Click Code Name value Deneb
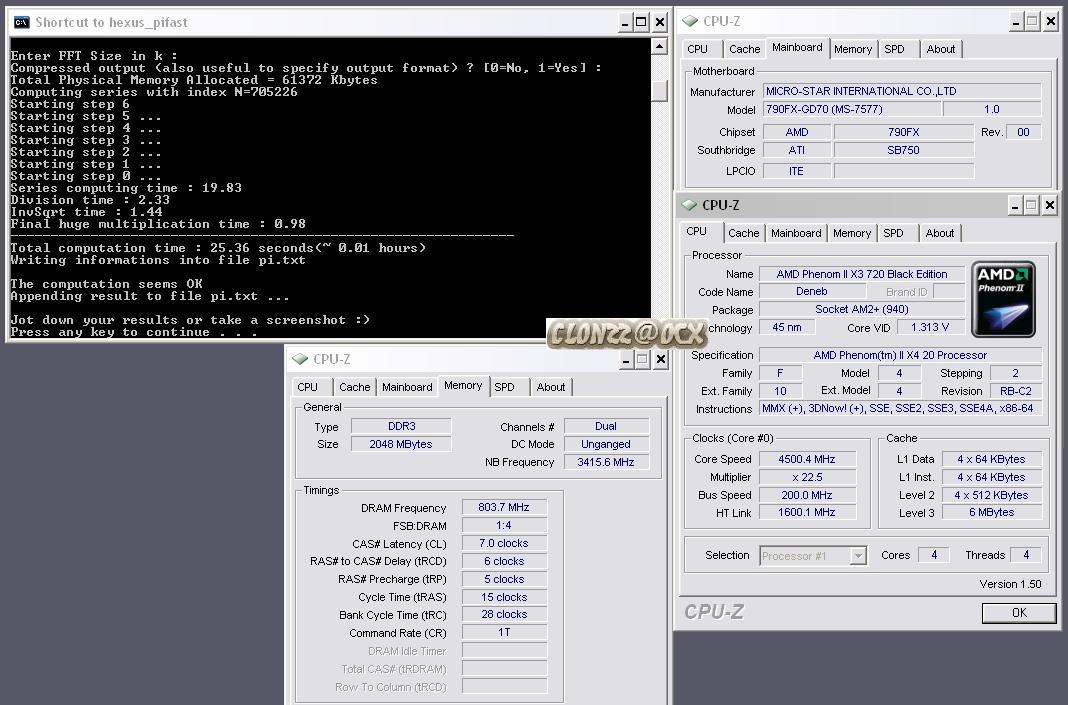This screenshot has height=705, width=1068. tap(812, 292)
